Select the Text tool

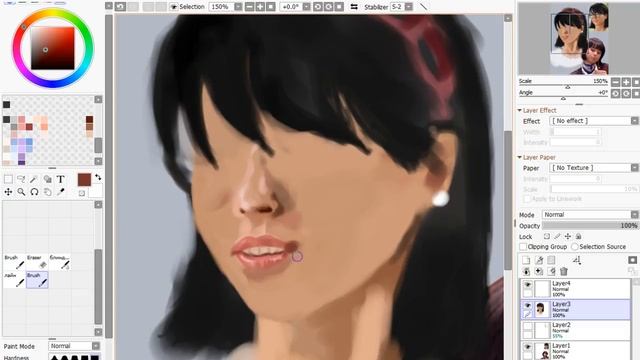pos(60,179)
